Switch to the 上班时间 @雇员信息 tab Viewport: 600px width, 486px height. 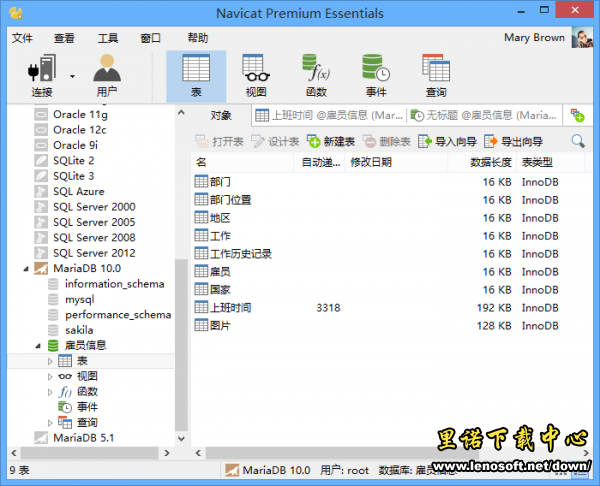coord(329,115)
